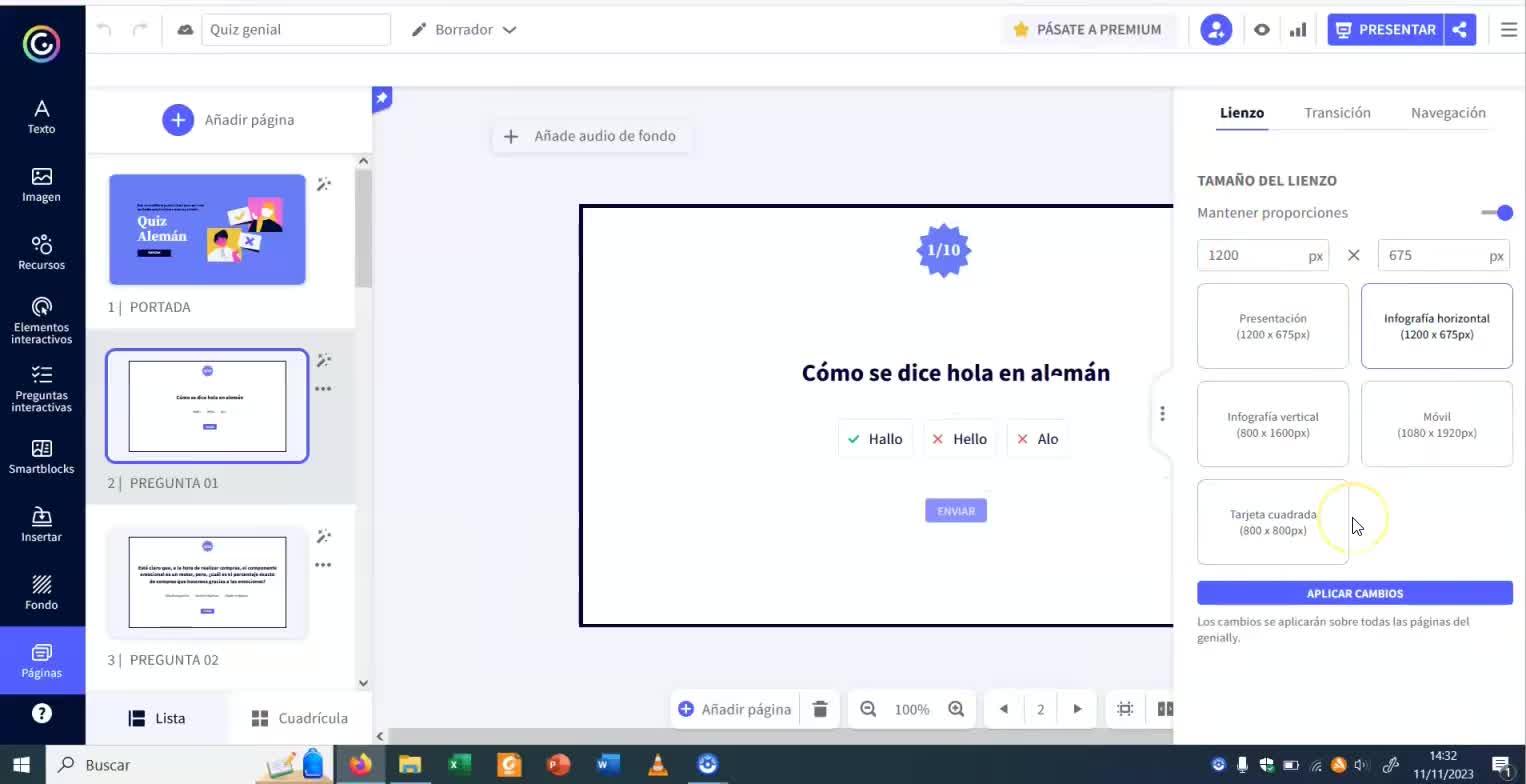
Task: Switch pages view to Cuadrícula
Action: (300, 718)
